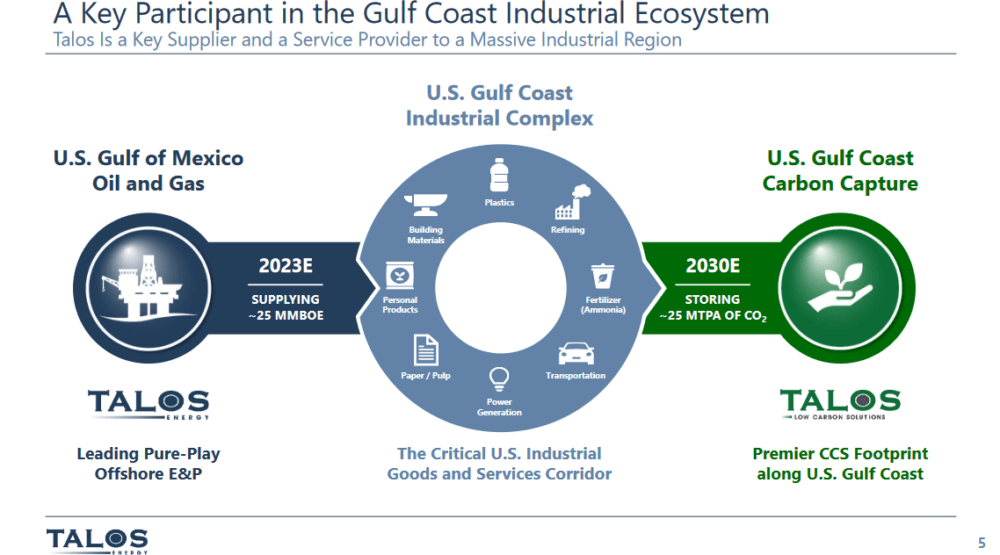
Task: Click the Building Materials anvil icon
Action: click(425, 205)
